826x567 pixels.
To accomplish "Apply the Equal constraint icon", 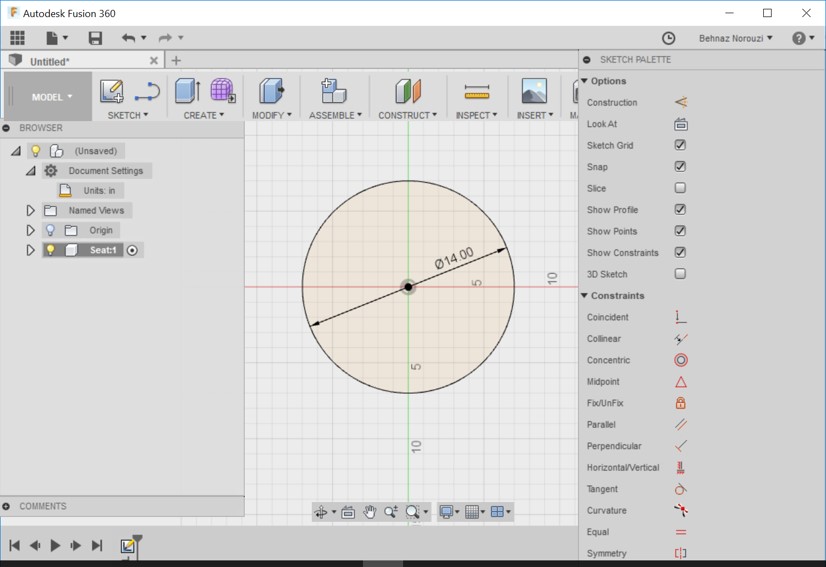I will pyautogui.click(x=681, y=532).
